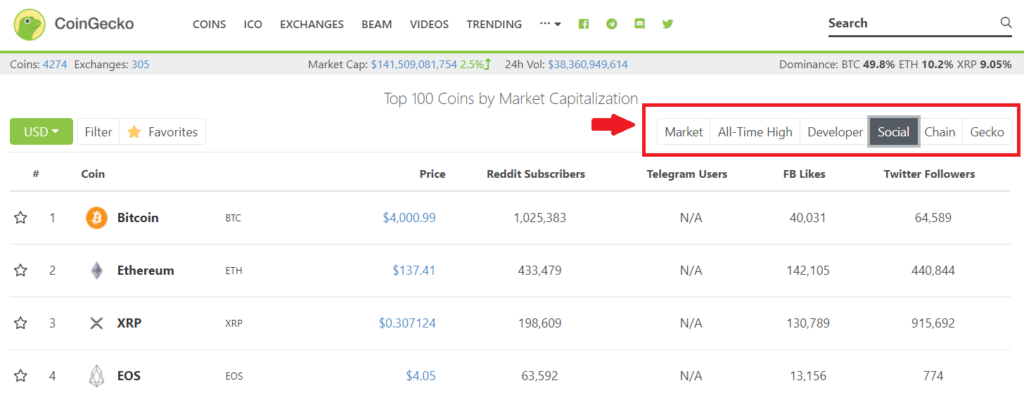Star XRP as a favorite
Viewport: 1024px width, 402px height.
click(x=21, y=323)
